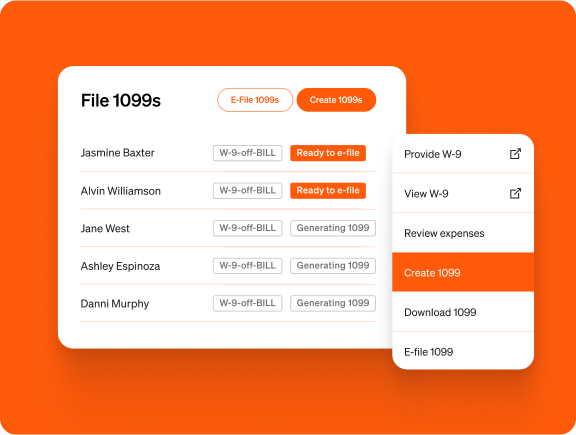Click the File 1099s heading
Viewport: 576px width, 435px height.
(121, 100)
